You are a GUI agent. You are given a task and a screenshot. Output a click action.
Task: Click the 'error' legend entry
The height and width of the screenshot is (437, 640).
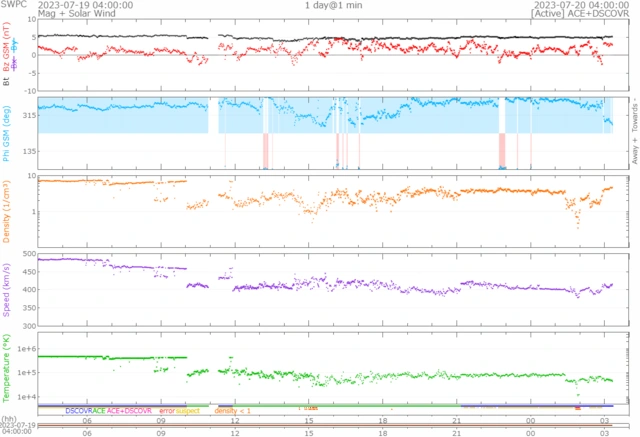click(x=166, y=411)
